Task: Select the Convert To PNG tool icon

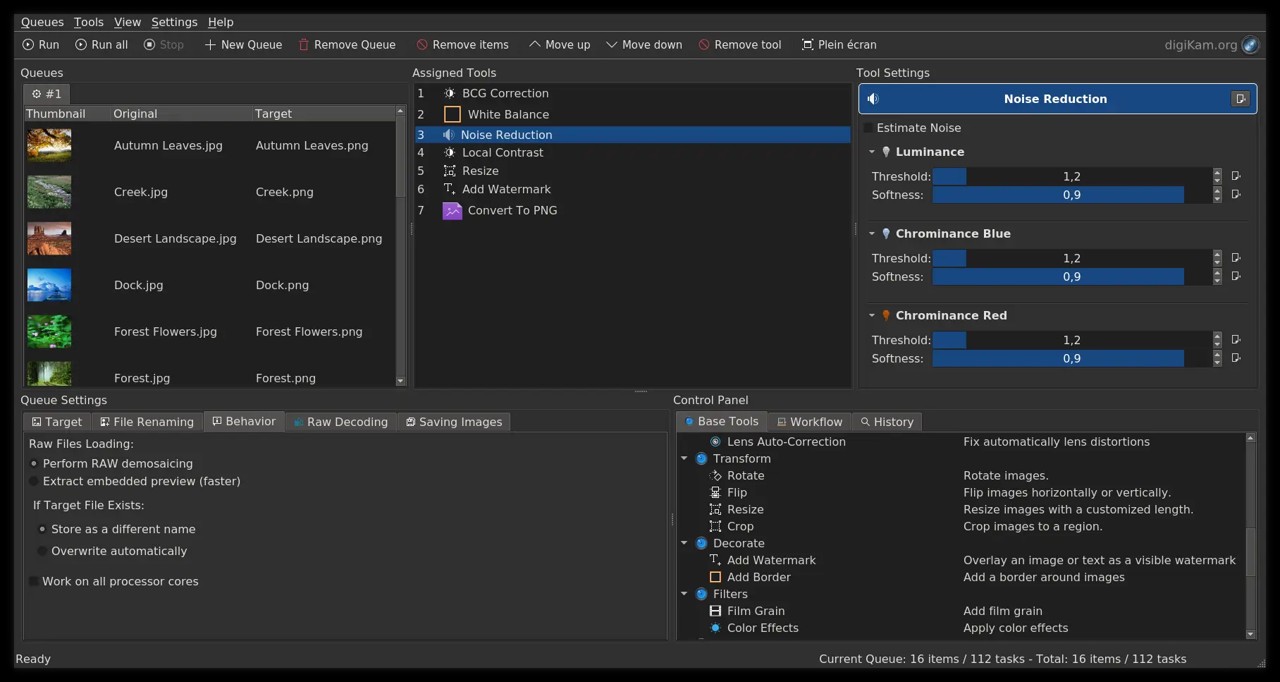Action: [x=452, y=210]
